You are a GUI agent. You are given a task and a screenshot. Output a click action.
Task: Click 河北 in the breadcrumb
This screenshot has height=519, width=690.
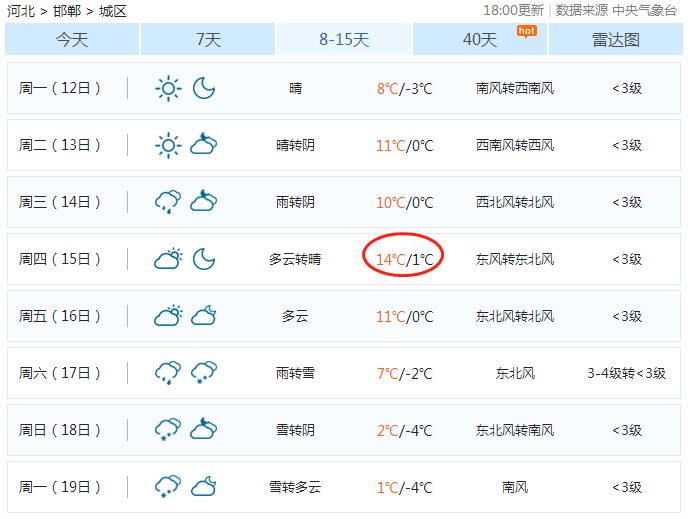point(21,11)
